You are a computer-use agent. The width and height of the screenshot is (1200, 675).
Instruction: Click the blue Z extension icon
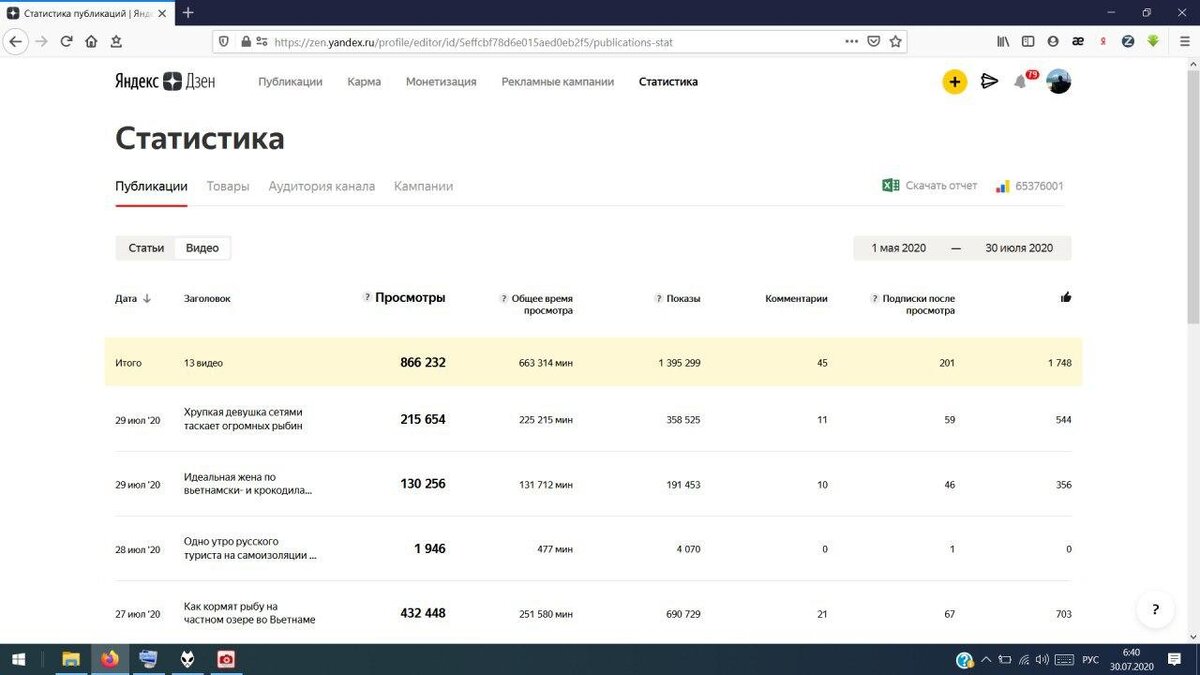(1128, 42)
